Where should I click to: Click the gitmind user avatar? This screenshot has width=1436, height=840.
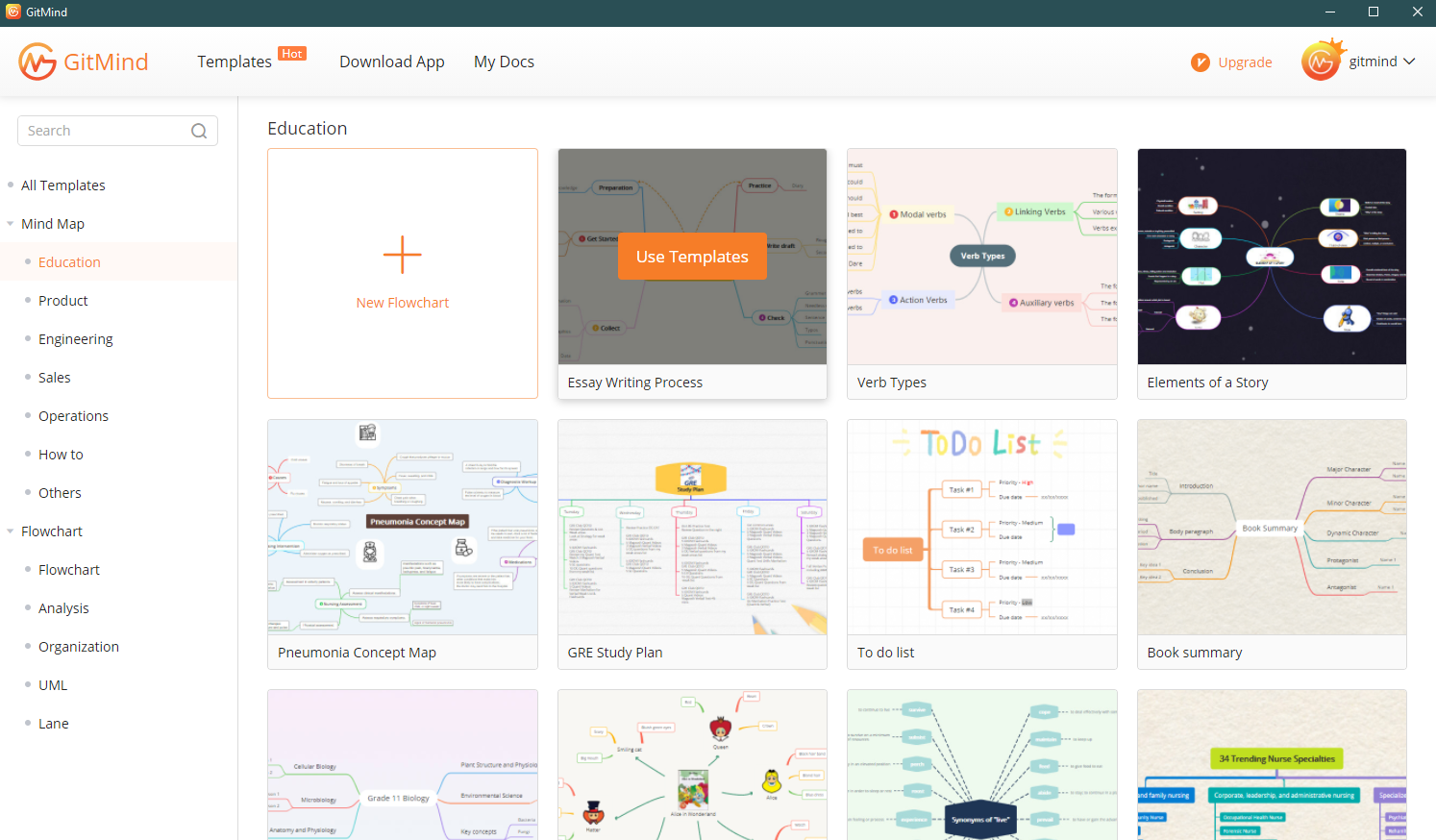coord(1321,62)
